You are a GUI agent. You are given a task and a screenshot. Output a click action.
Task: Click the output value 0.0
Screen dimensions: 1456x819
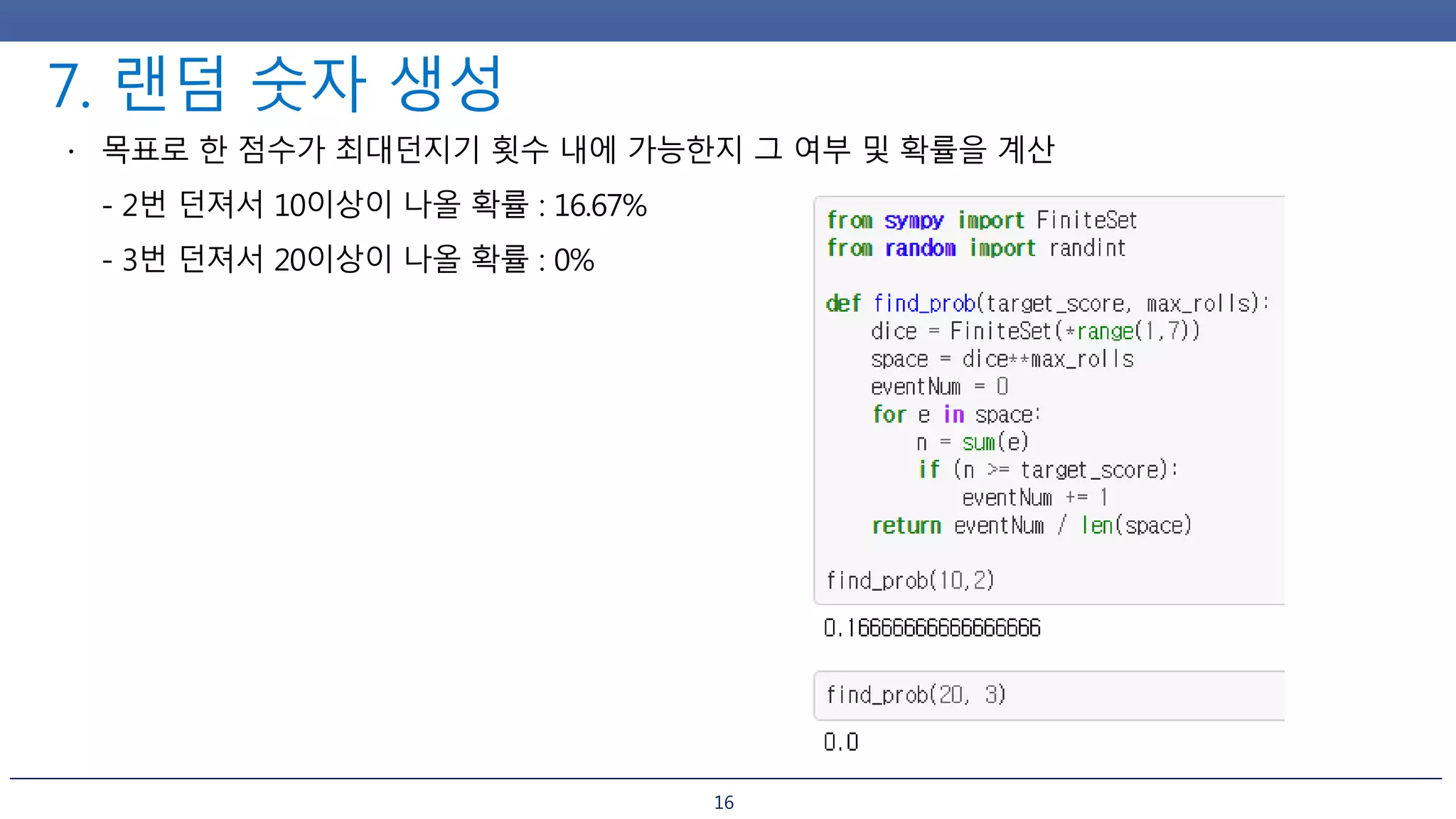(841, 742)
